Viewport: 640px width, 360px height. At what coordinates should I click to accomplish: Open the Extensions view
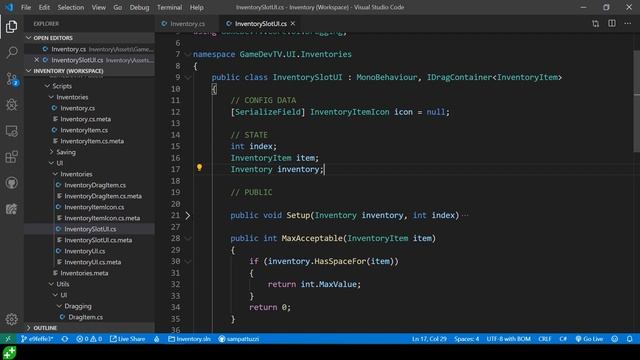click(11, 157)
